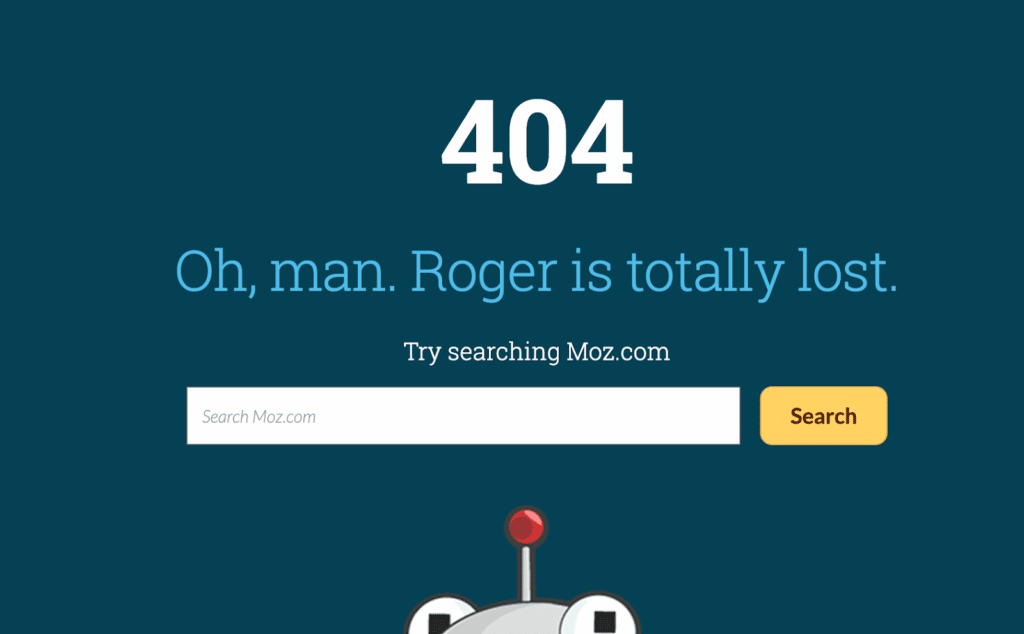The height and width of the screenshot is (634, 1024).
Task: Click Roger the robot's left eye
Action: click(441, 616)
